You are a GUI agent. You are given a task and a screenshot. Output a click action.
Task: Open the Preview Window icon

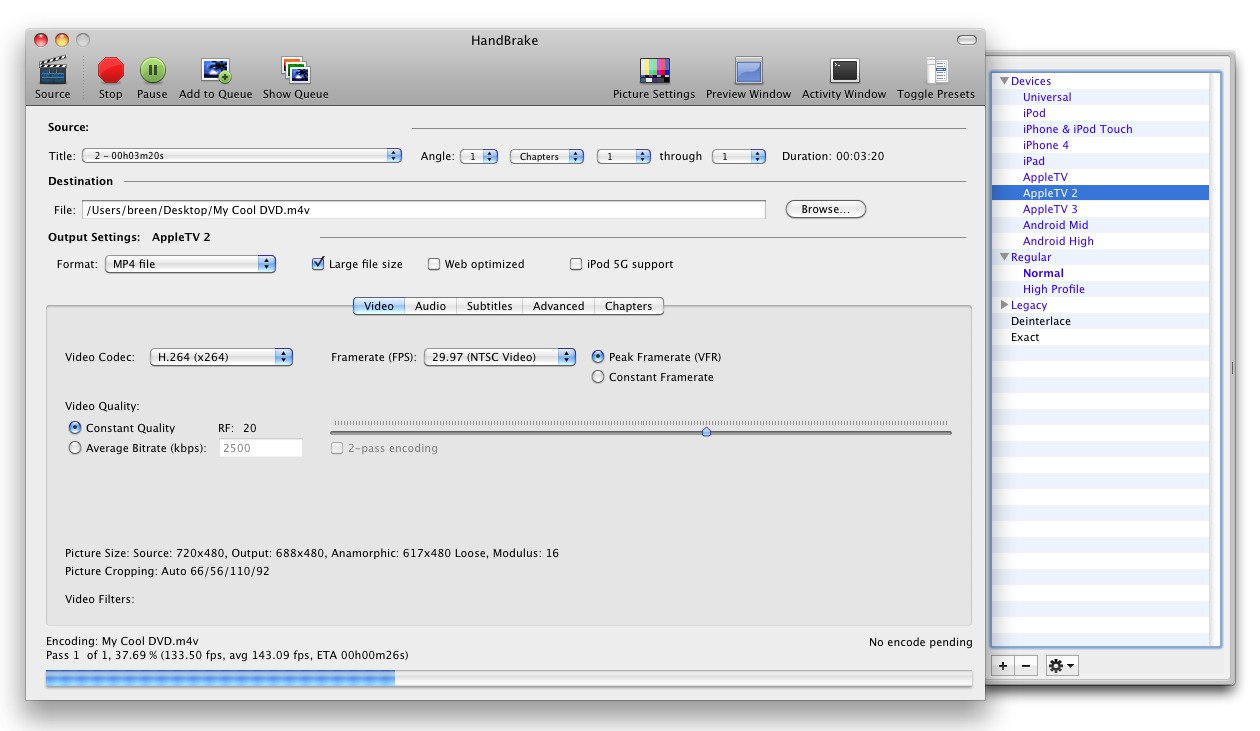[748, 70]
